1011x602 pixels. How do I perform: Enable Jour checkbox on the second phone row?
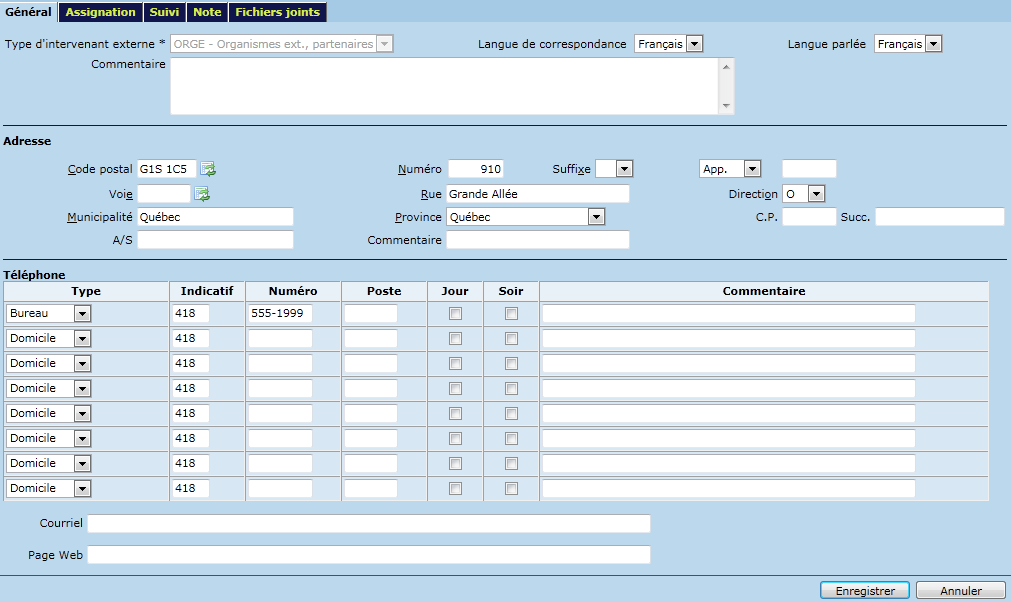point(455,339)
